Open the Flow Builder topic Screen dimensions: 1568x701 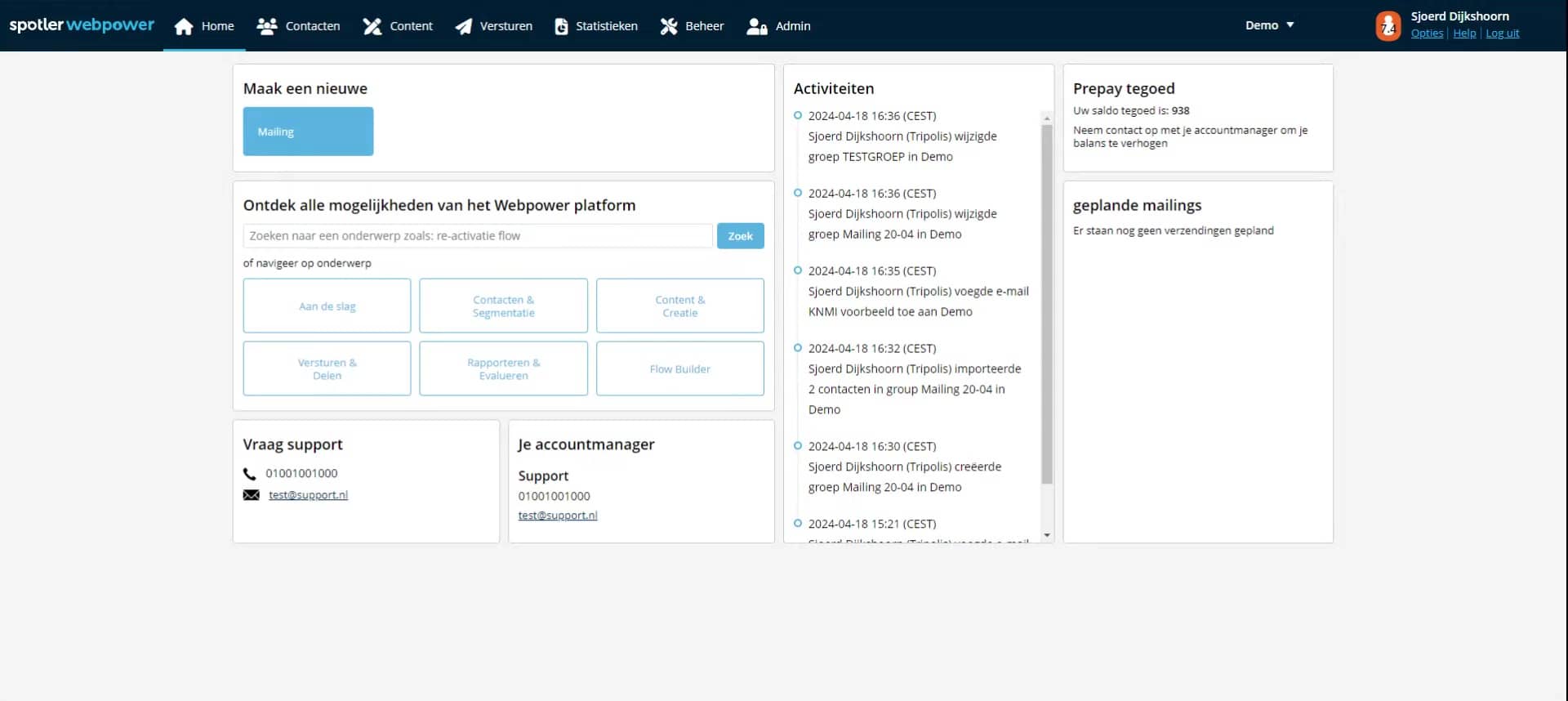click(679, 369)
